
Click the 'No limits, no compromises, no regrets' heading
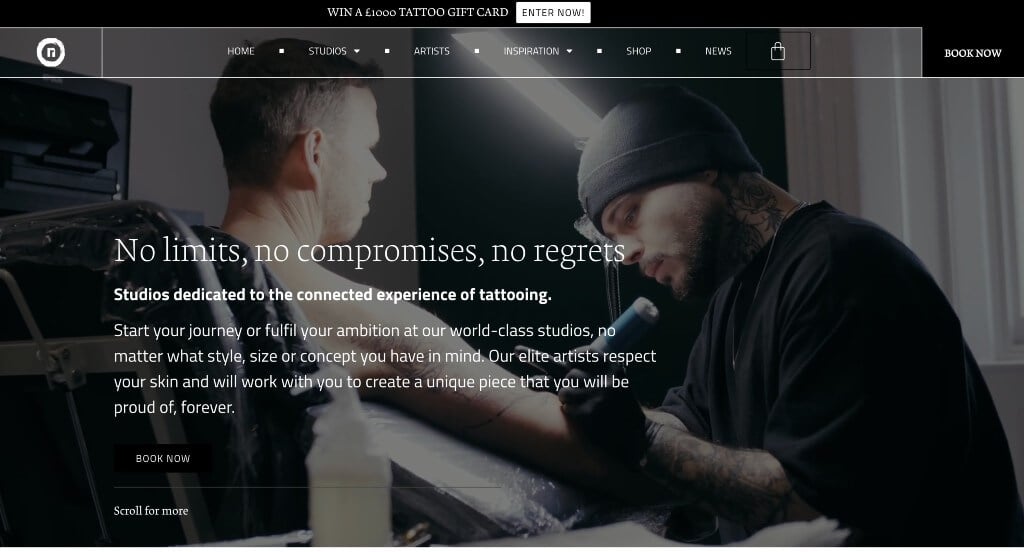(x=370, y=251)
